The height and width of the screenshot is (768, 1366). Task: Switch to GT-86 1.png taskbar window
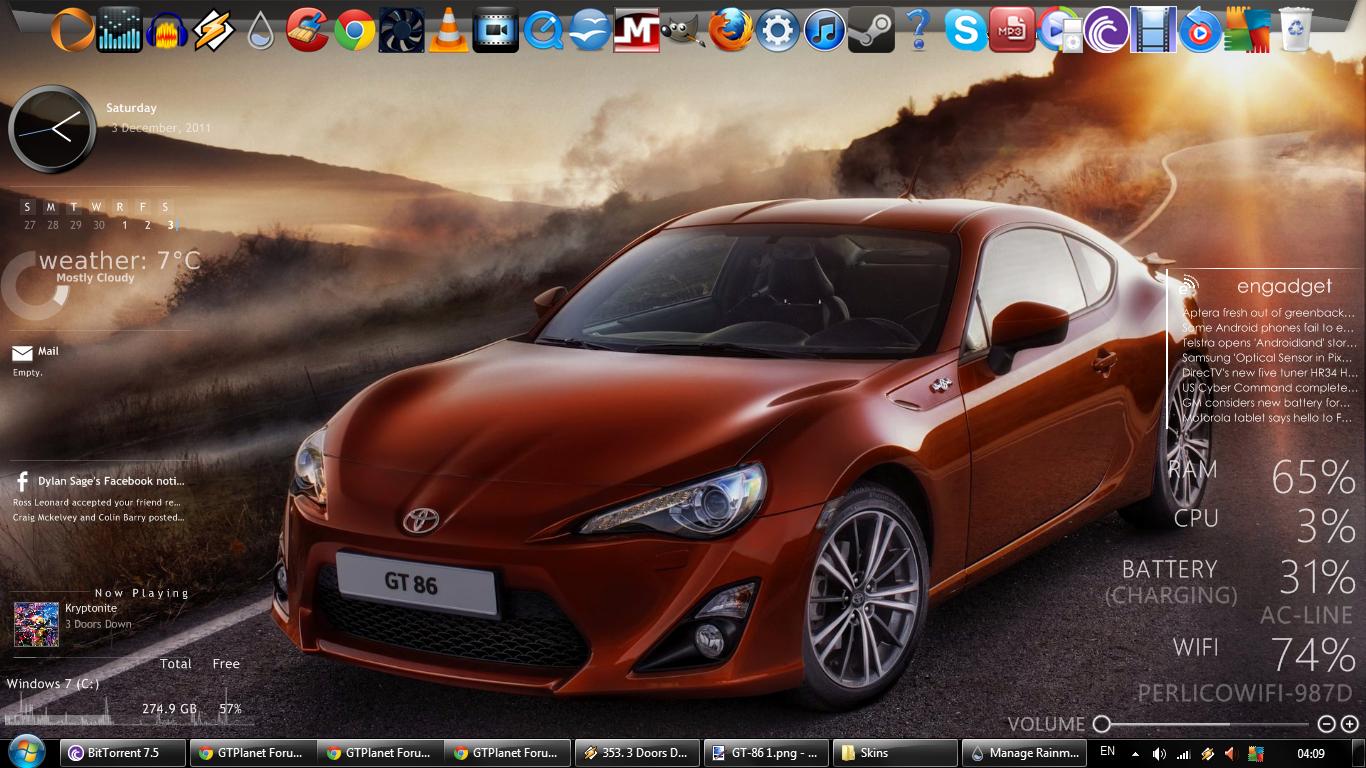(766, 753)
